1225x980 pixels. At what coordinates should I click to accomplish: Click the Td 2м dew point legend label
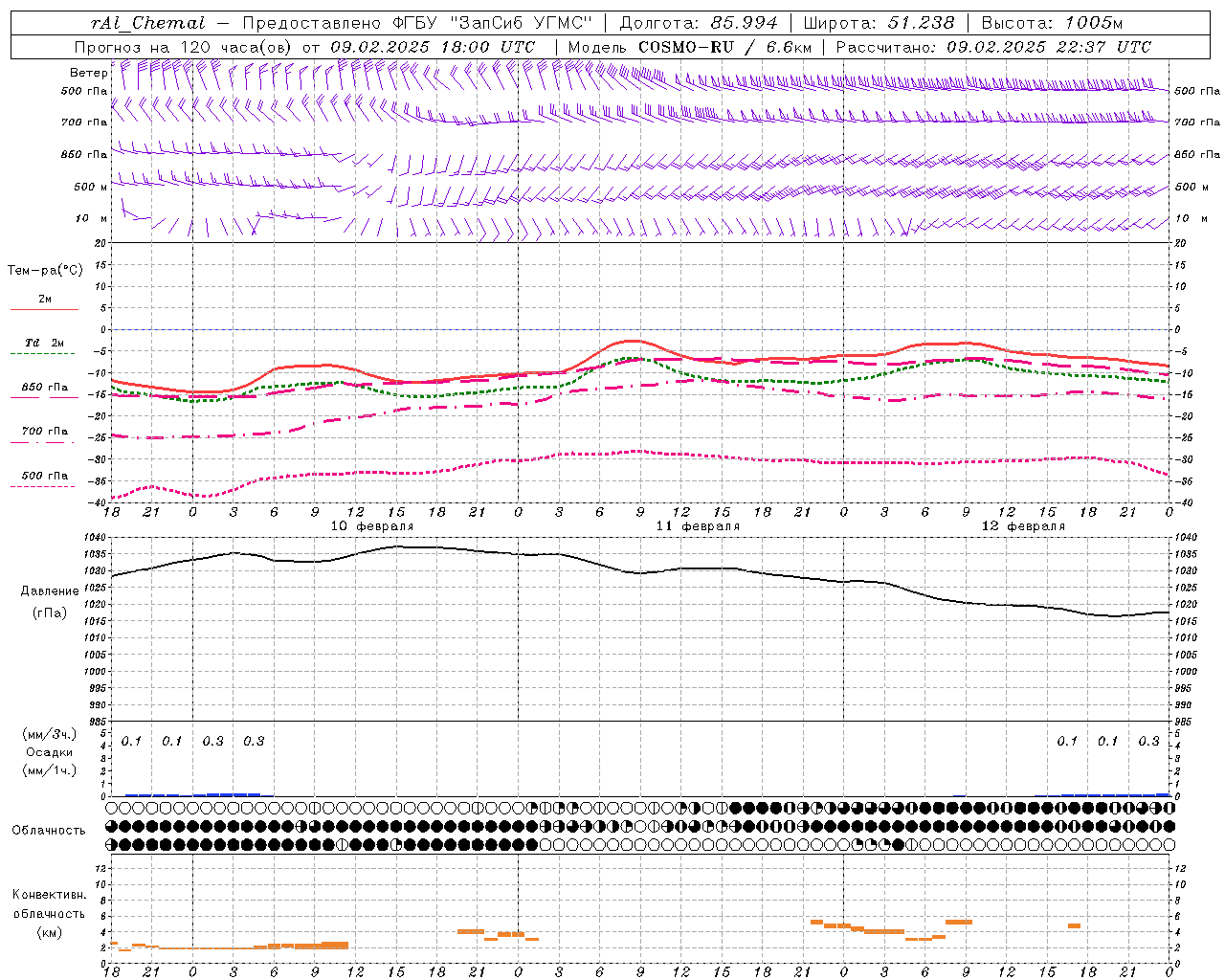[45, 343]
